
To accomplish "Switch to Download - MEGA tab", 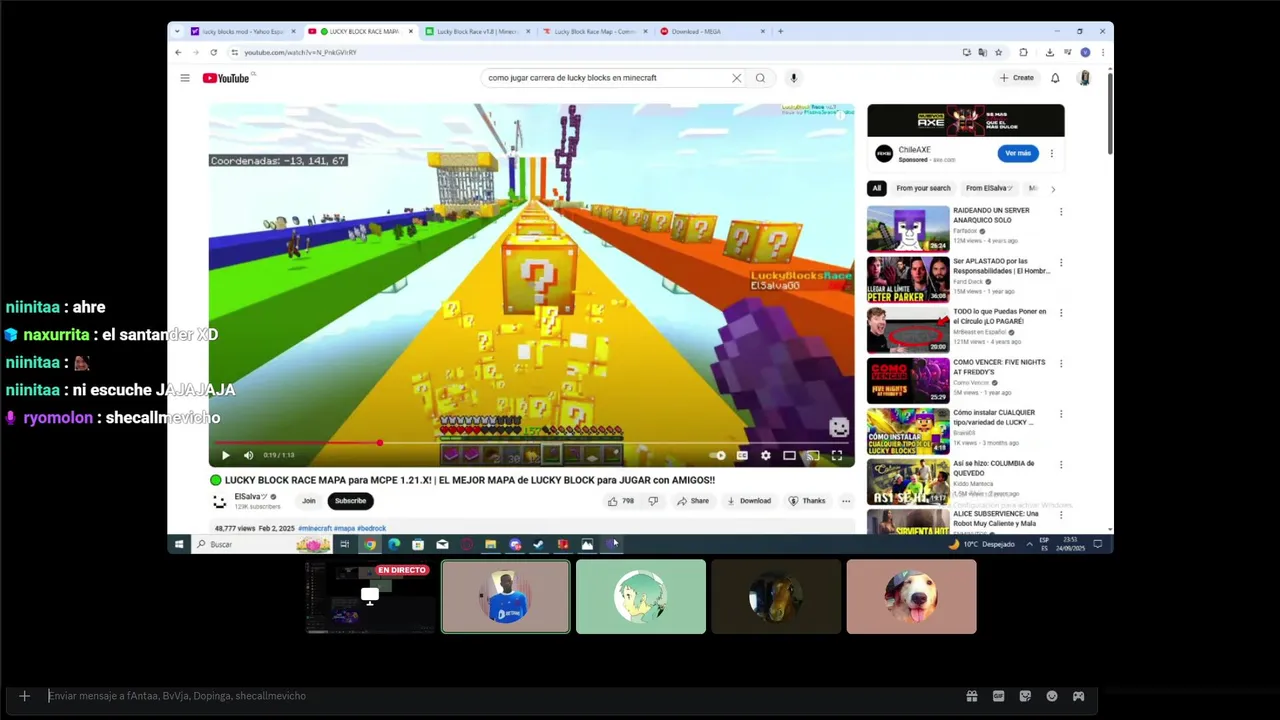I will coord(711,31).
